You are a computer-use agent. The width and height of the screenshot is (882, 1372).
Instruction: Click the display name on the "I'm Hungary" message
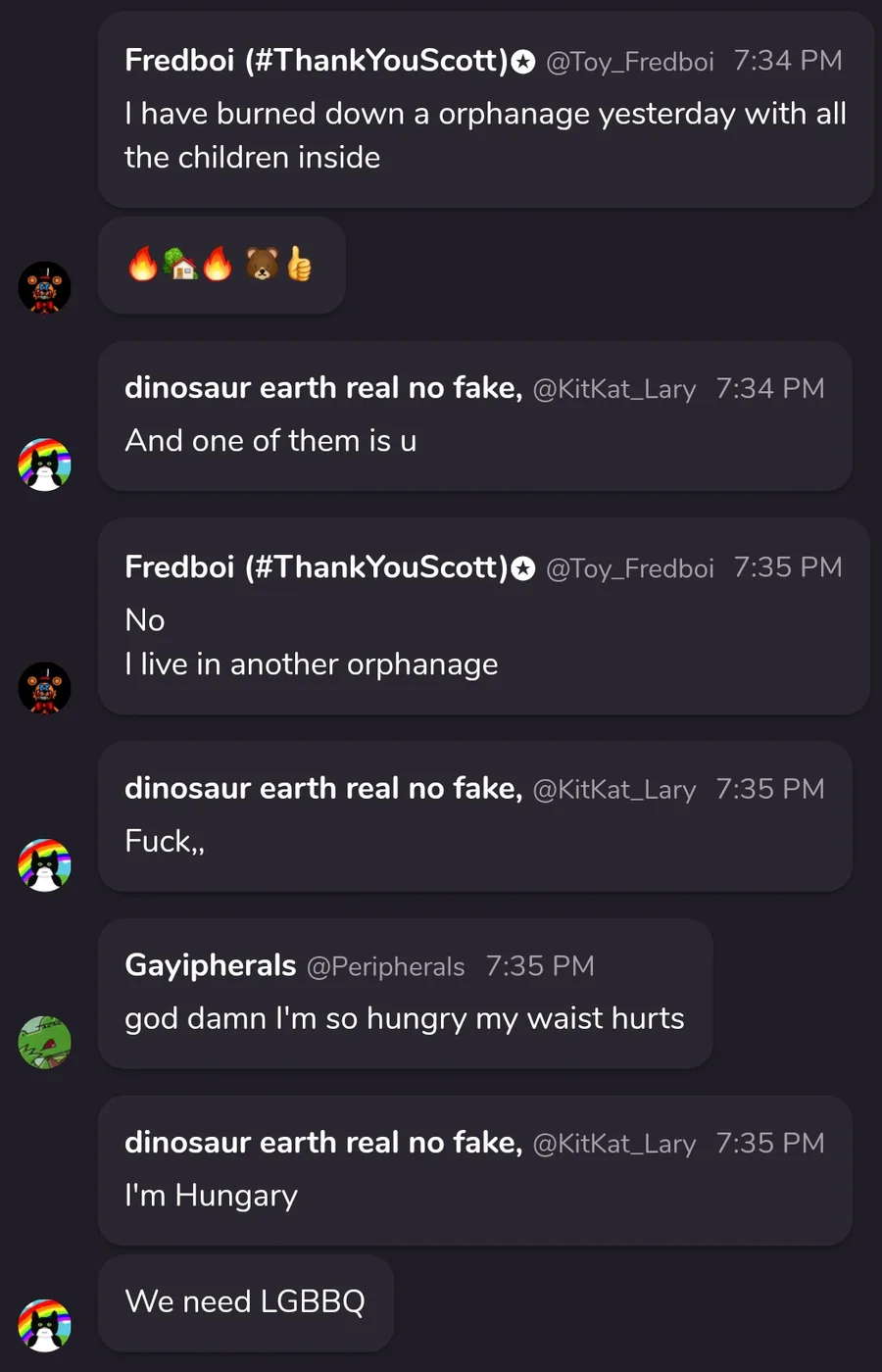[322, 1143]
